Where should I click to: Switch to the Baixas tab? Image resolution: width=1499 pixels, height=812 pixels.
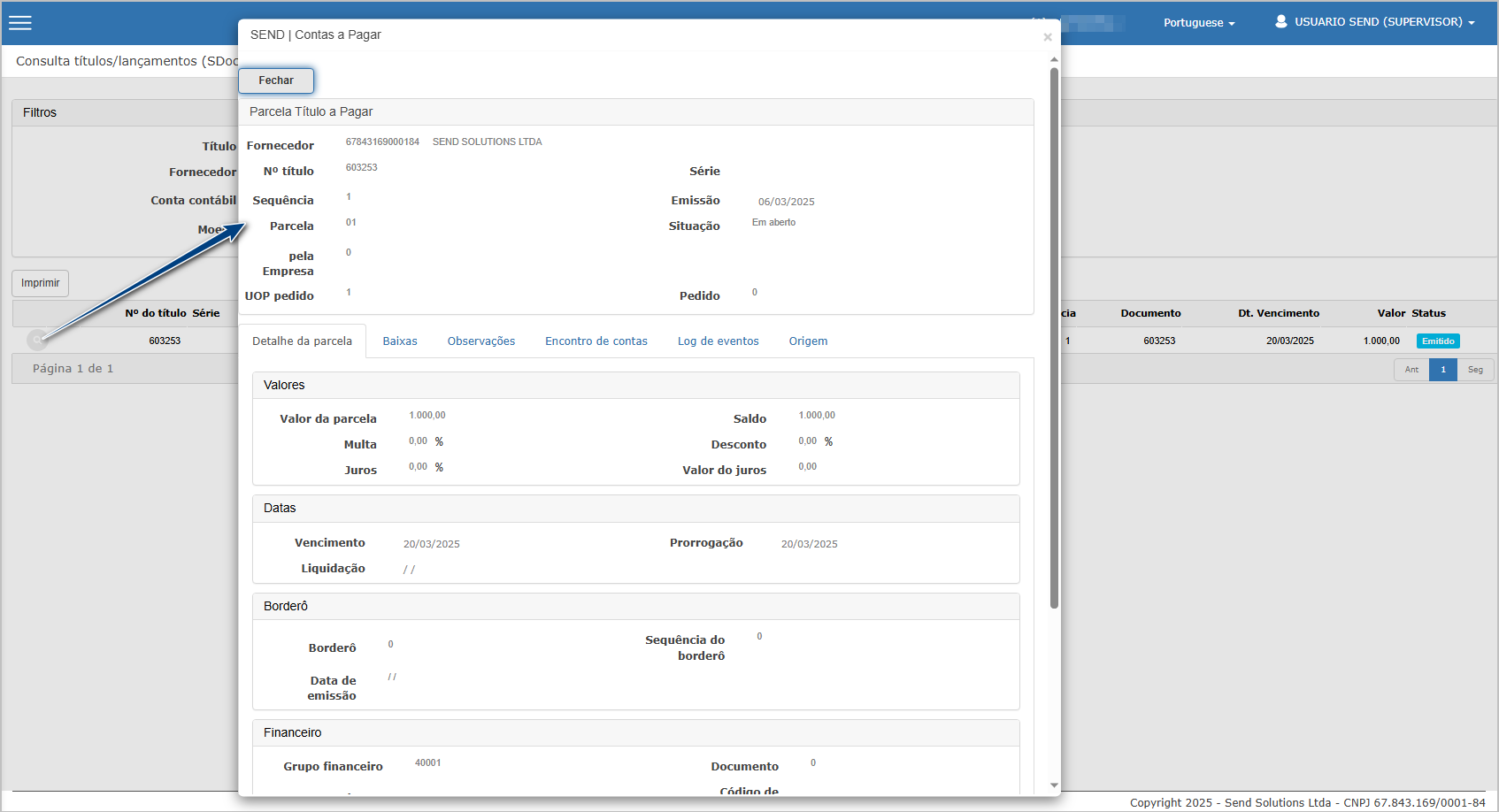[400, 341]
